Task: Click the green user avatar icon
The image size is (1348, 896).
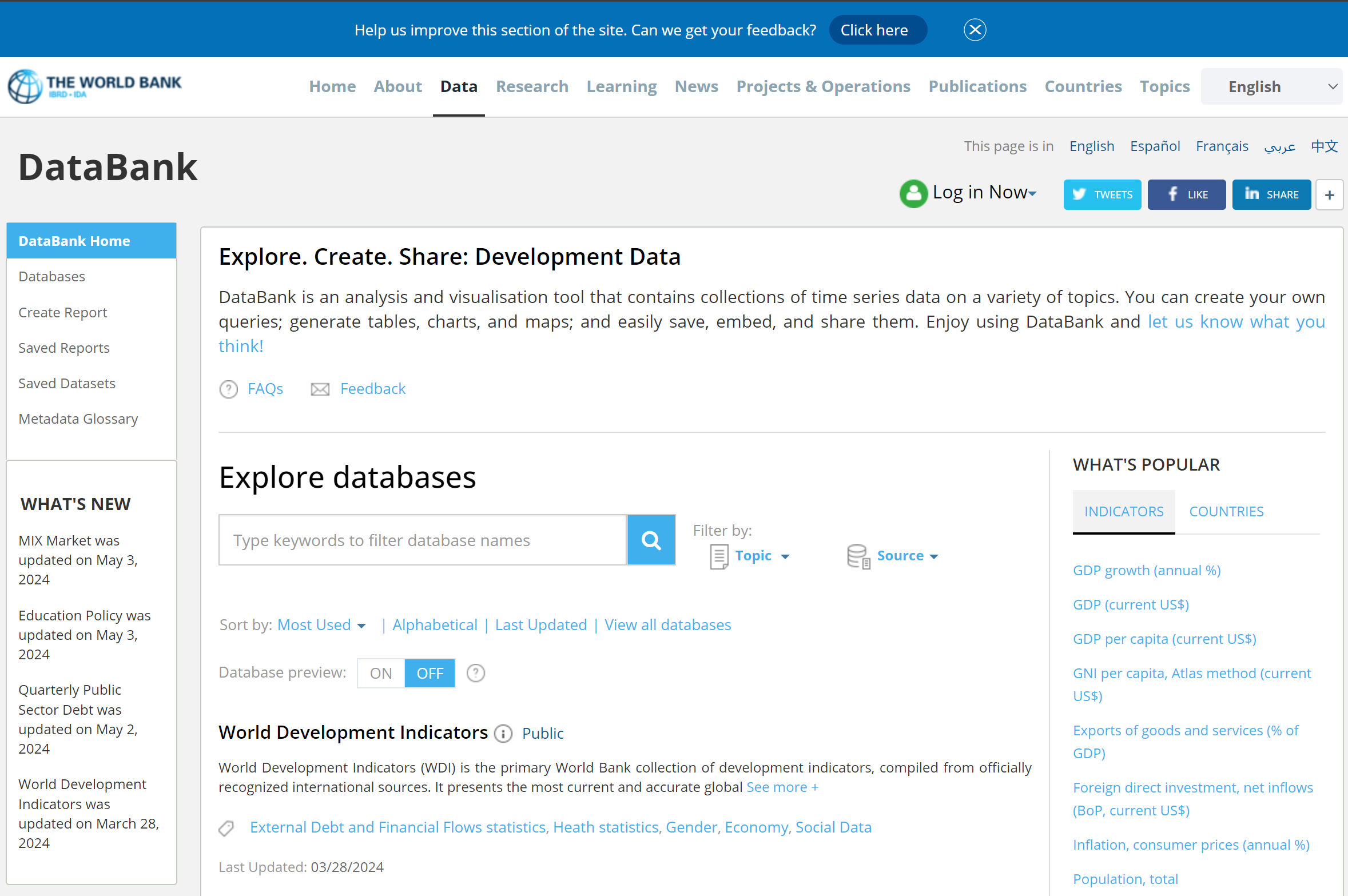Action: [913, 193]
